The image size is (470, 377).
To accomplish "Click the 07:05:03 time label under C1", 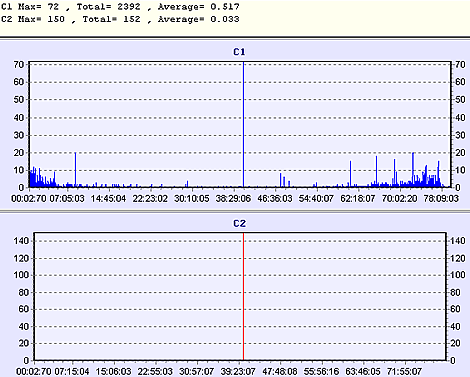I will (67, 199).
